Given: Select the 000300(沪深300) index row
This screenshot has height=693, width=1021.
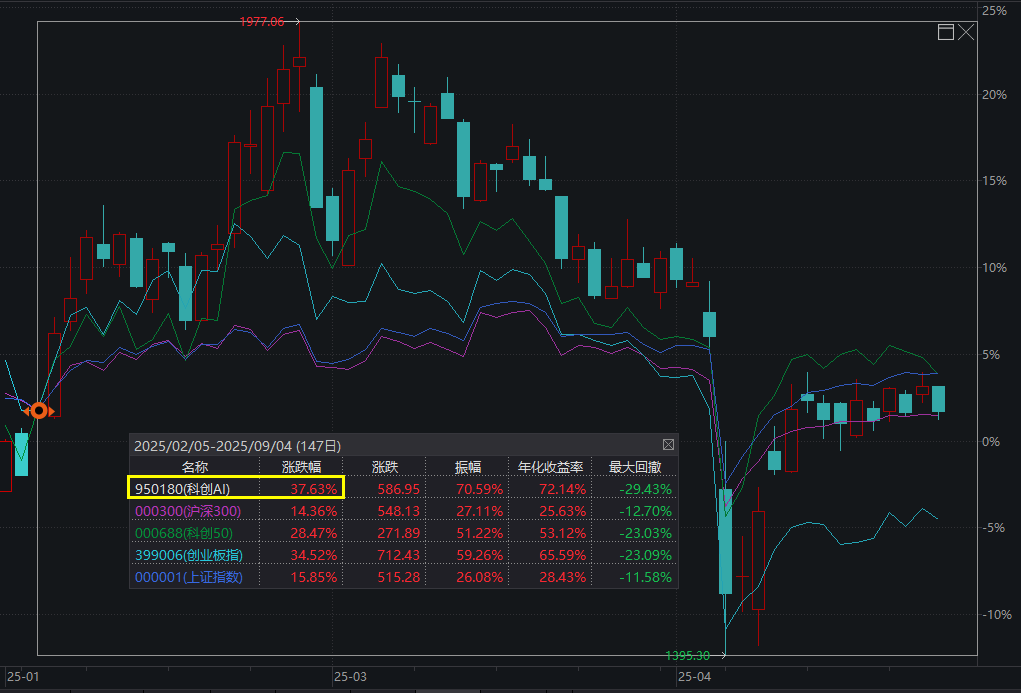Looking at the screenshot, I should click(188, 510).
